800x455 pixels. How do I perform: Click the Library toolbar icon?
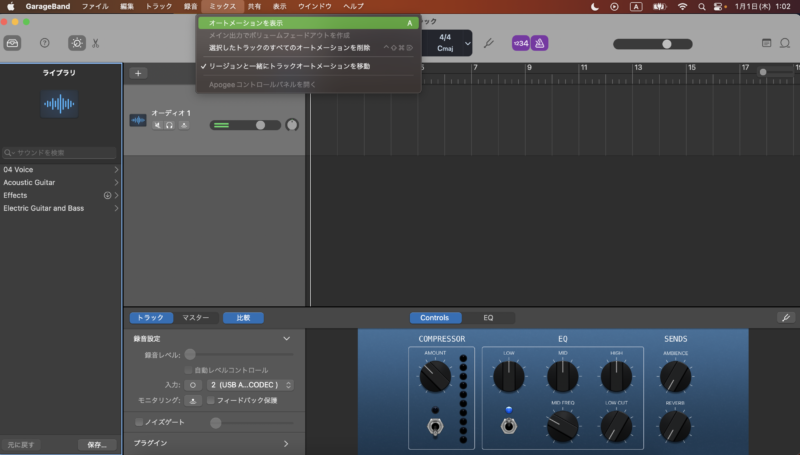click(x=13, y=43)
